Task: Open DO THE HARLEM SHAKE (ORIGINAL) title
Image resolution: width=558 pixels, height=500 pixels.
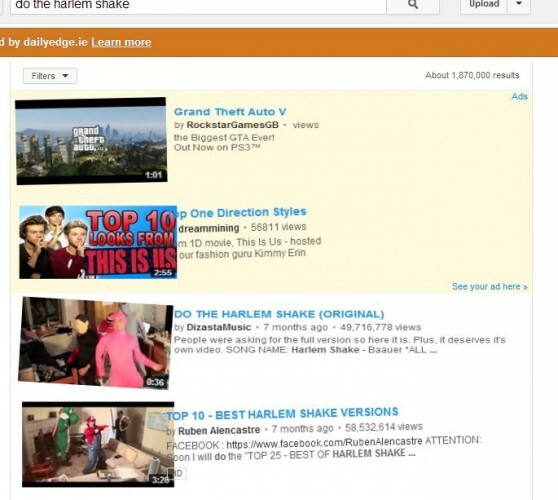Action: (x=279, y=314)
